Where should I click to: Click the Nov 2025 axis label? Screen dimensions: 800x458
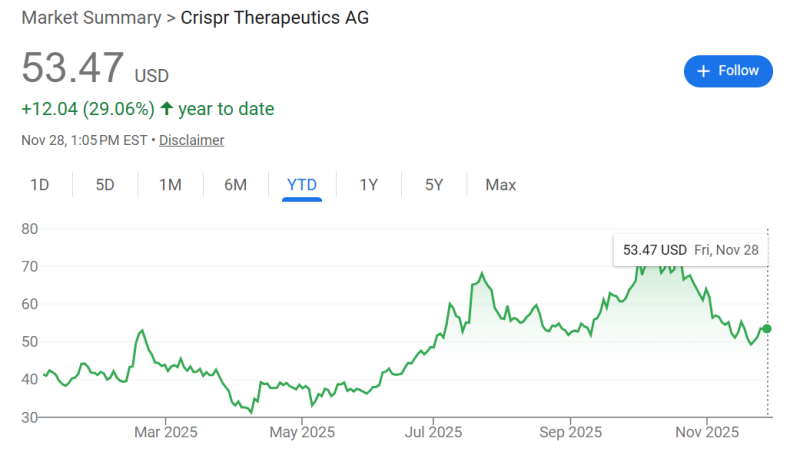707,433
